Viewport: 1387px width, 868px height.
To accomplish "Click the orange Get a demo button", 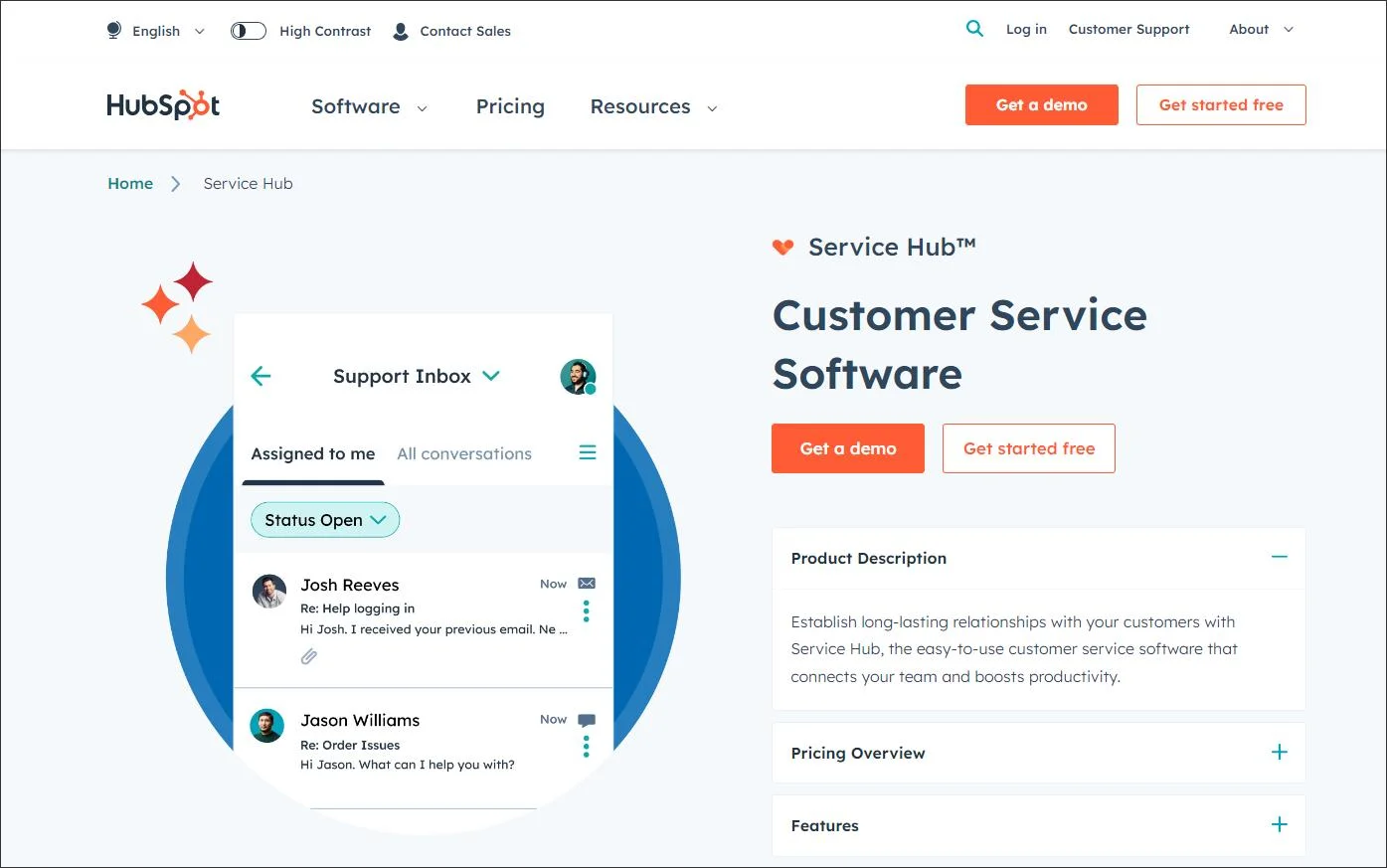I will 1041,104.
